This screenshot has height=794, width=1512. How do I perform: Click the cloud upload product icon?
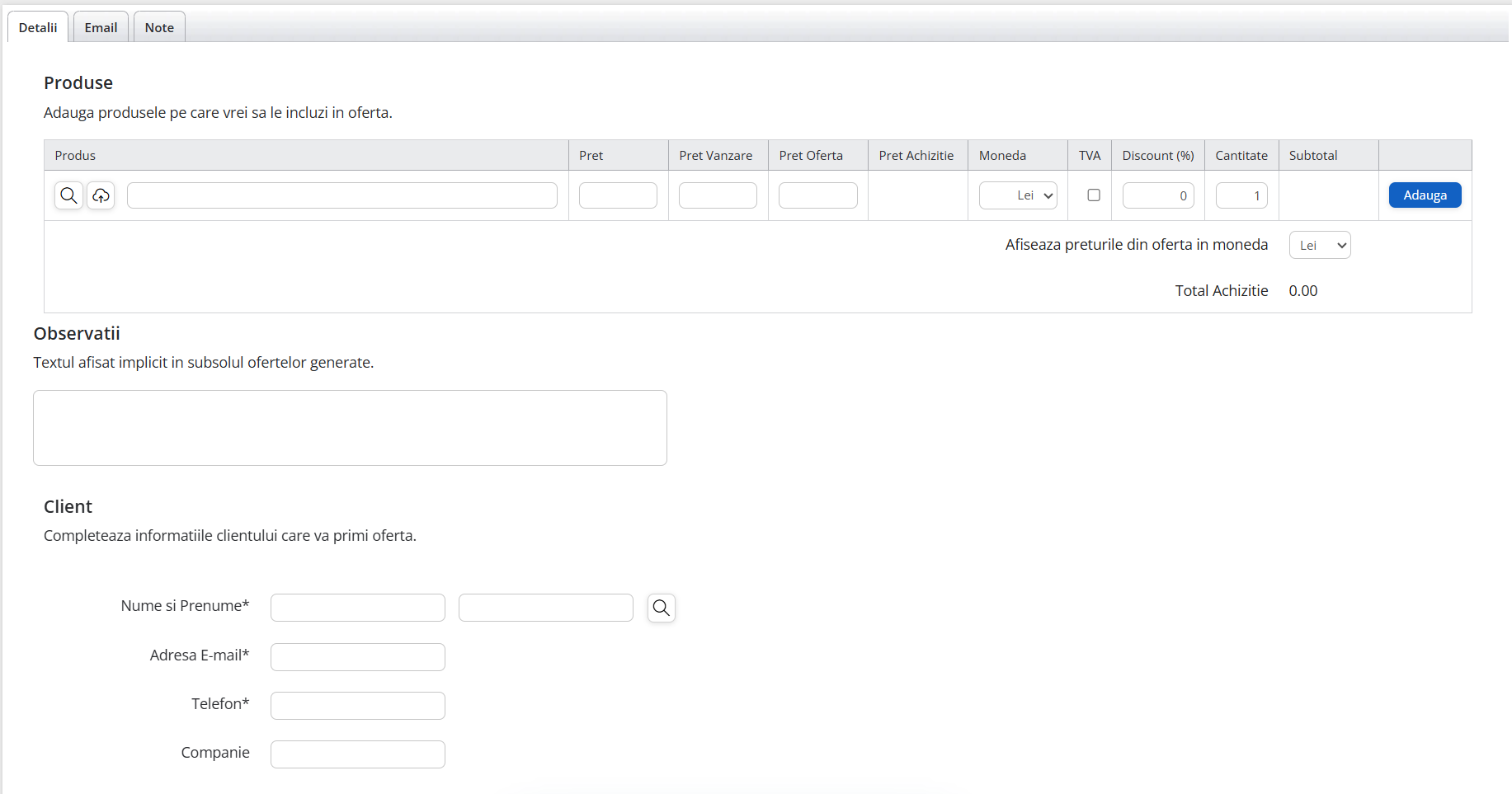[101, 195]
